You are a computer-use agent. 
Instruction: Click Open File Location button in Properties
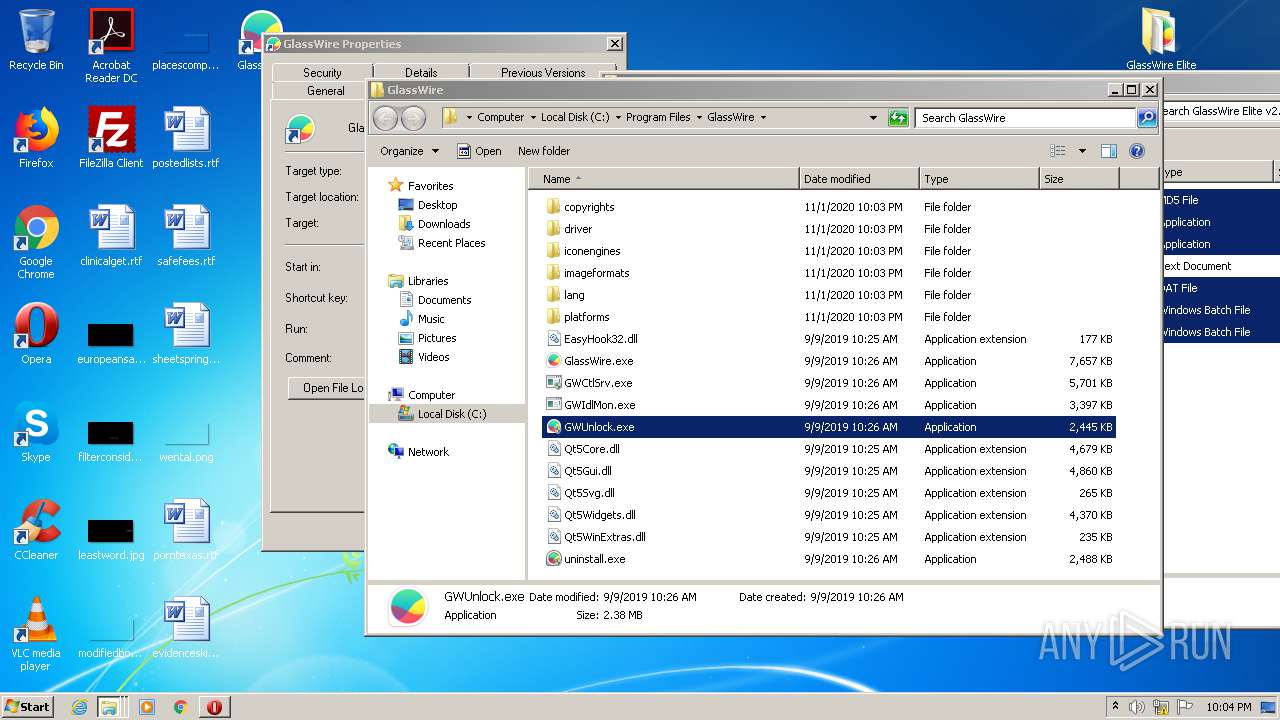tap(327, 388)
